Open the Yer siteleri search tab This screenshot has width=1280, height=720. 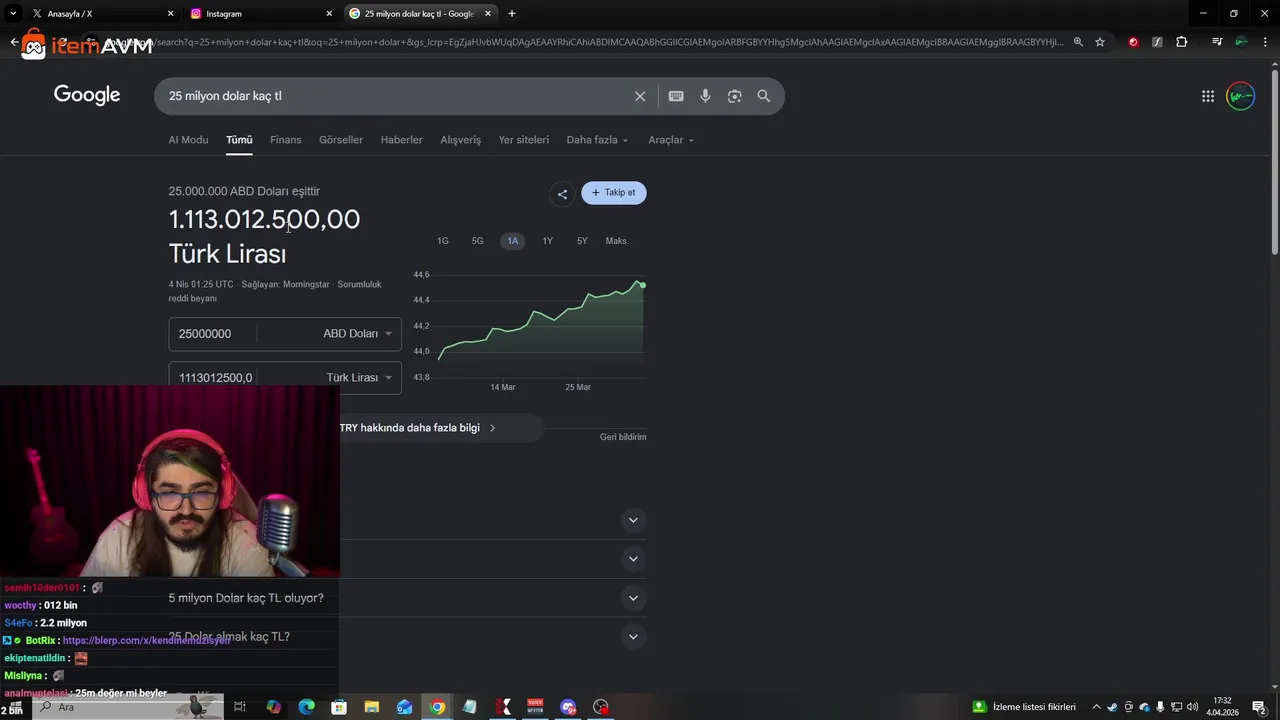(x=524, y=140)
